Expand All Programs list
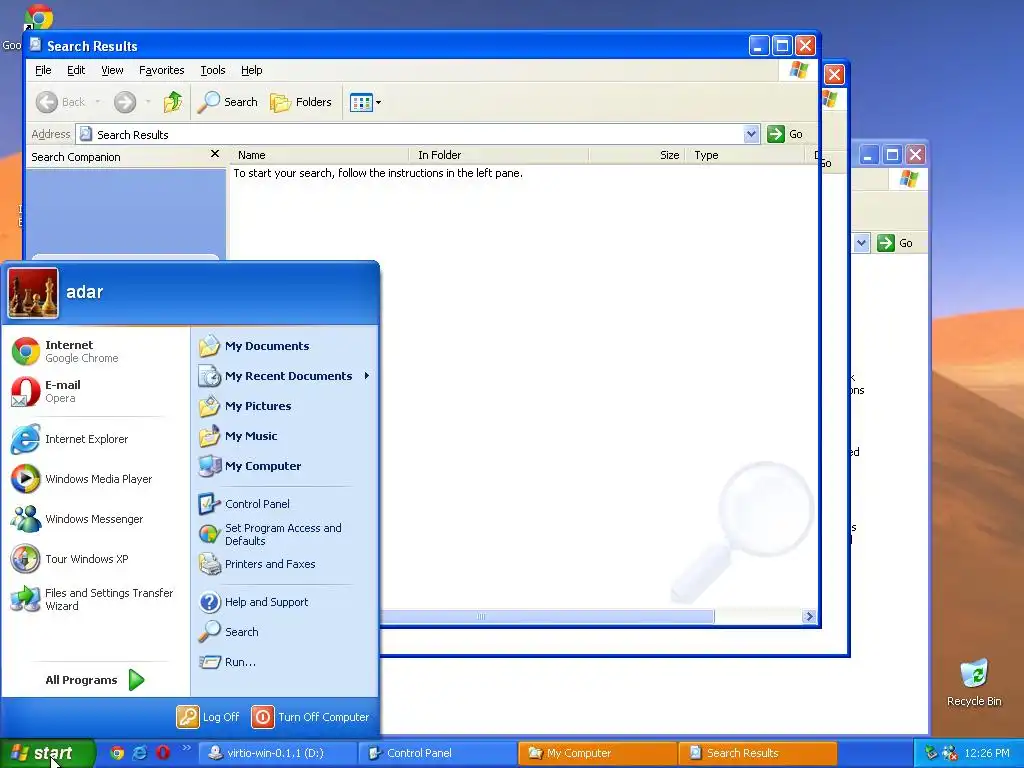 (95, 680)
